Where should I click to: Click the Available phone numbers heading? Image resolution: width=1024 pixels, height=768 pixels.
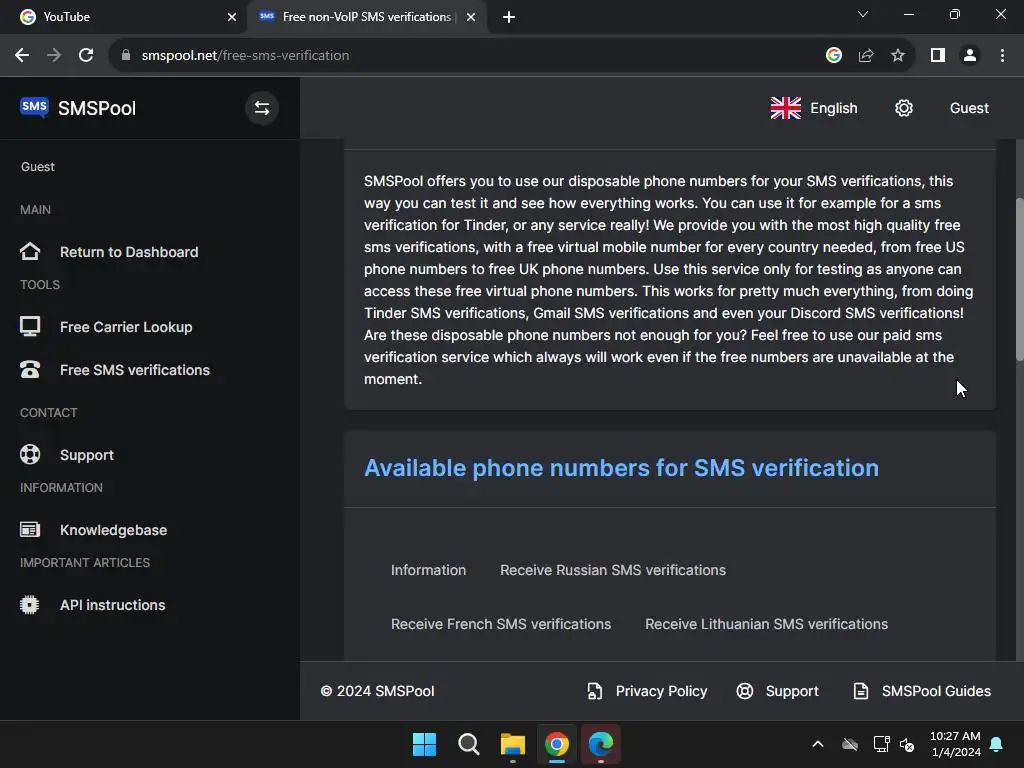tap(621, 468)
